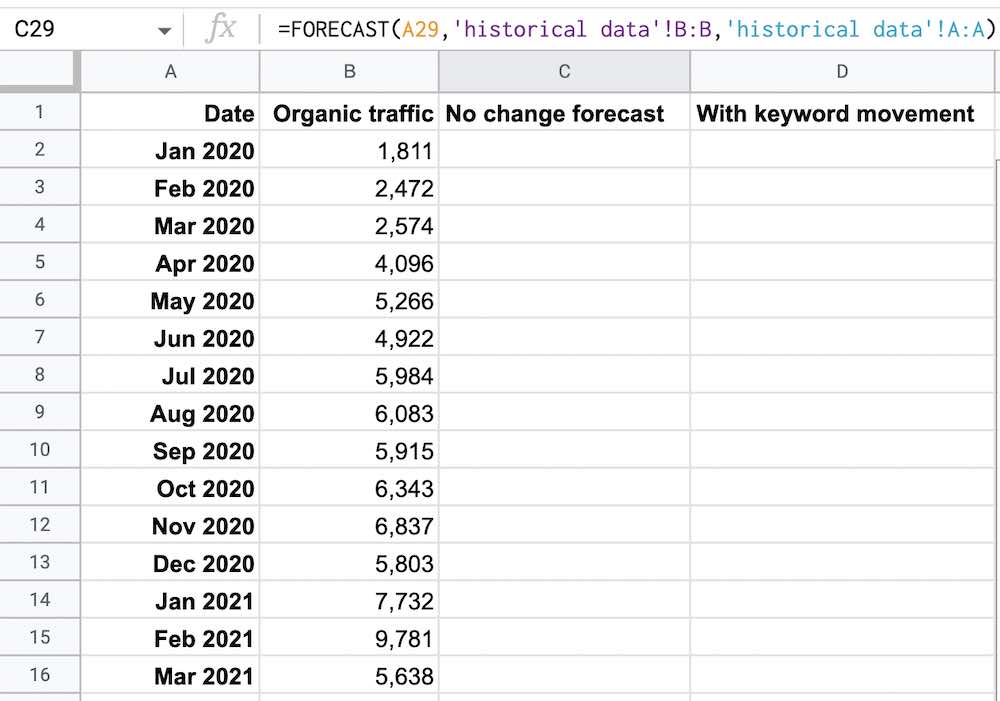Click the fx function icon
The width and height of the screenshot is (1000, 701).
220,29
